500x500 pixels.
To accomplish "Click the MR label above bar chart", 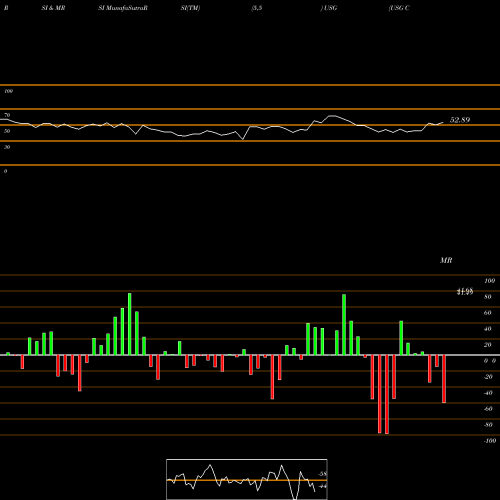I will click(446, 260).
